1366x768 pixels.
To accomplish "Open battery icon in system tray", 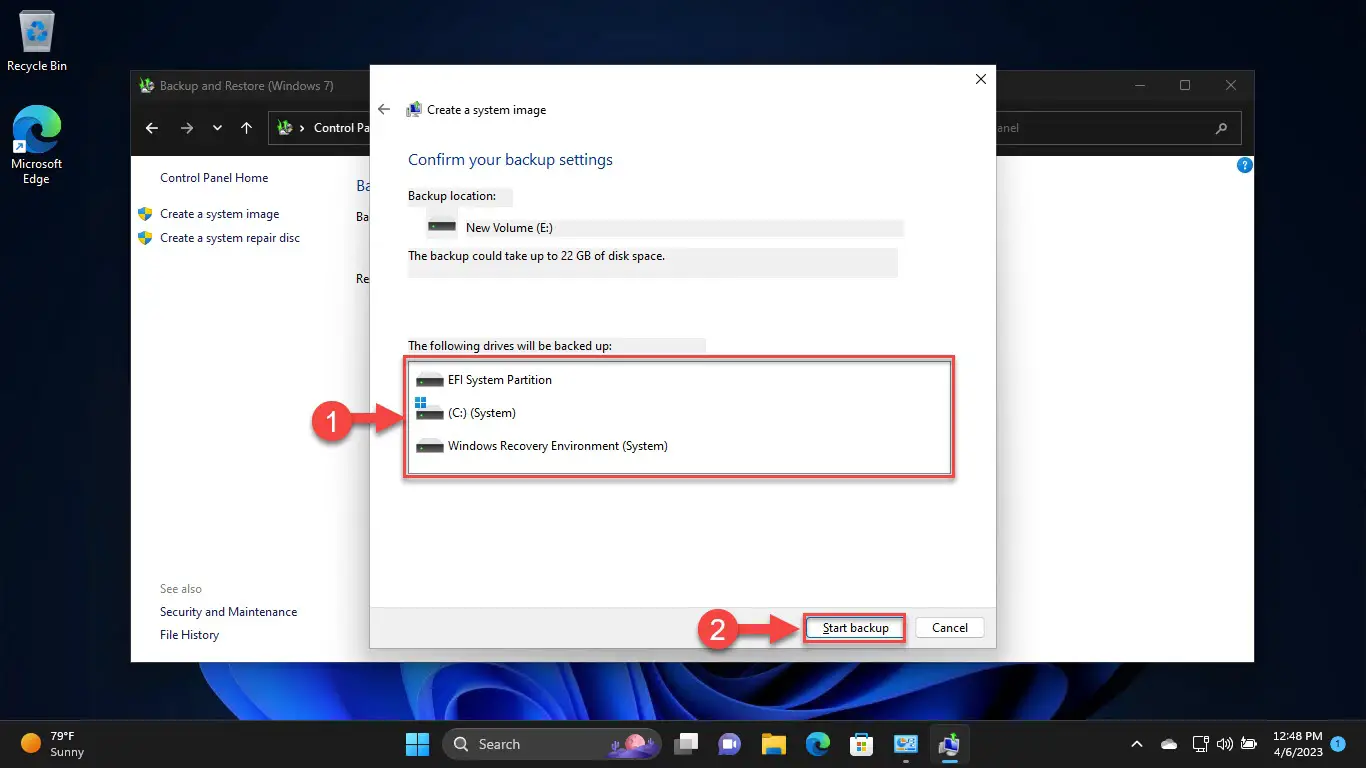I will (1248, 744).
